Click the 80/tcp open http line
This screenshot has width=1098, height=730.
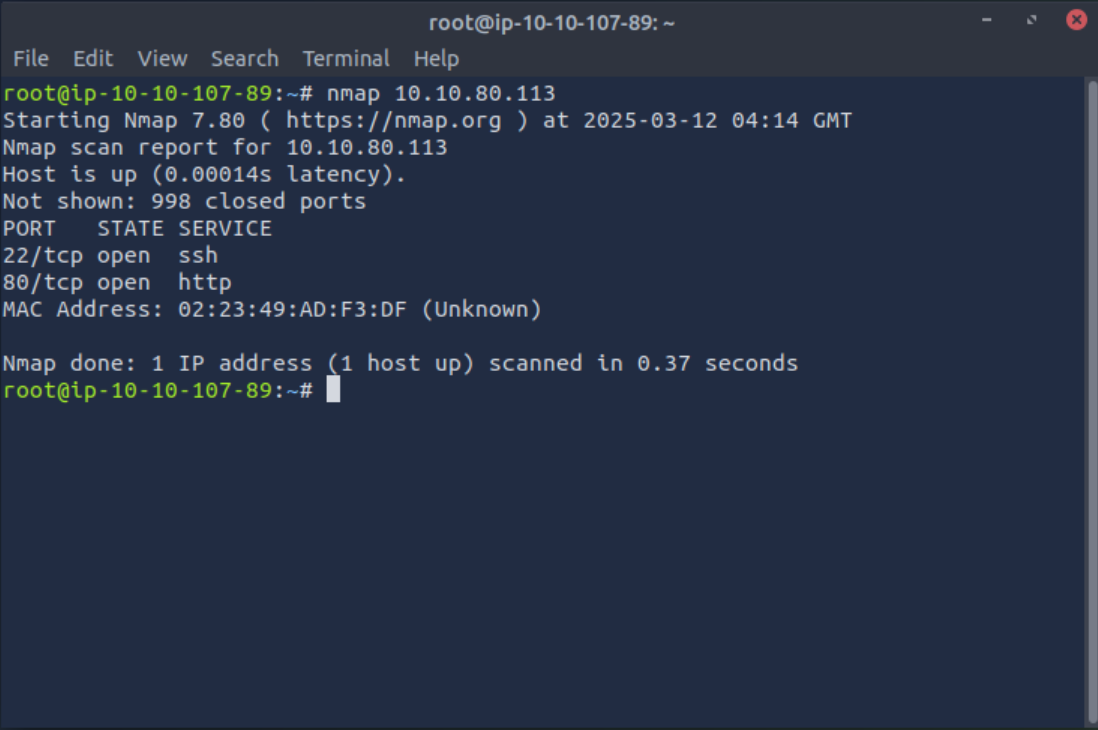coord(117,282)
